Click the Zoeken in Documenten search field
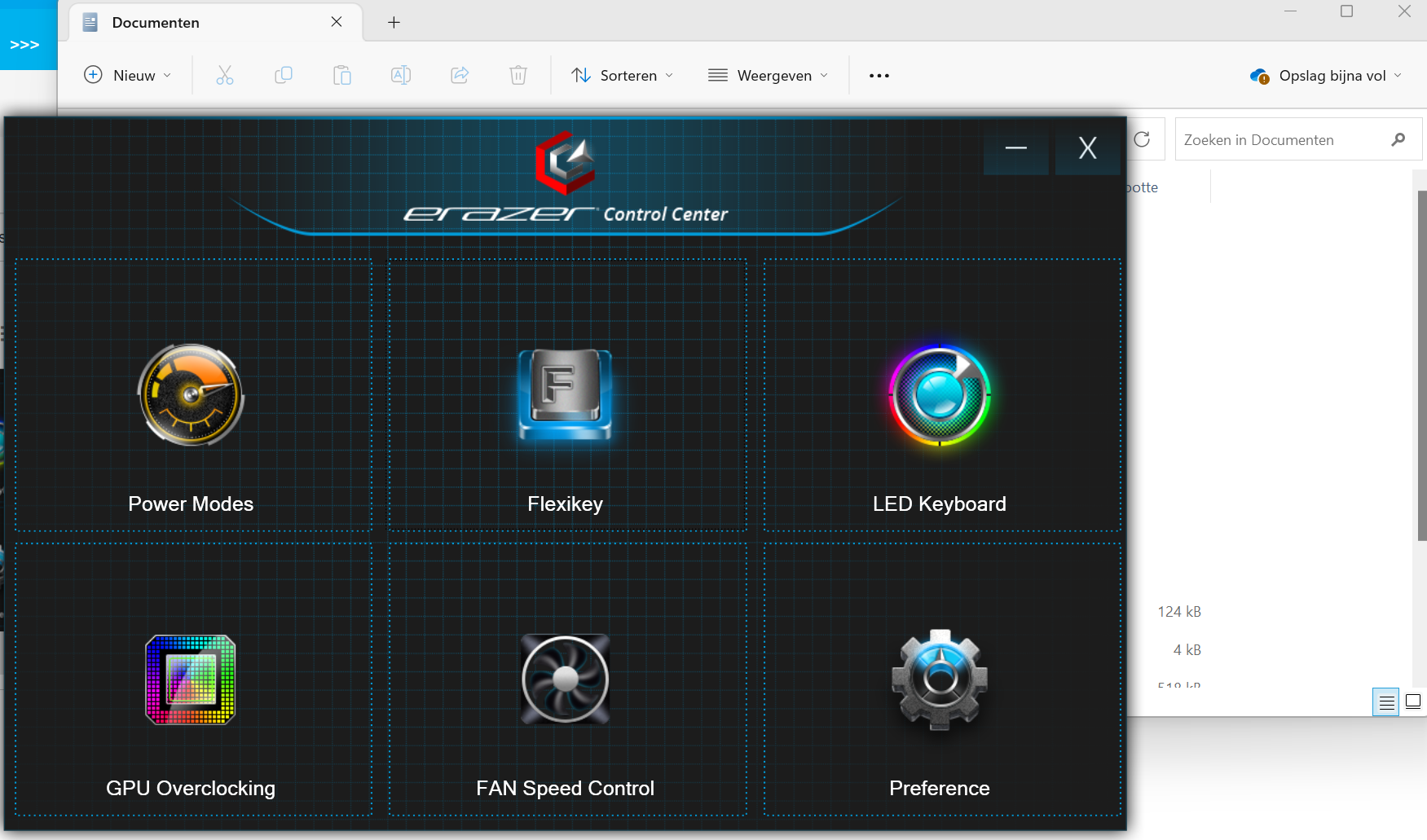This screenshot has width=1427, height=840. pos(1284,140)
